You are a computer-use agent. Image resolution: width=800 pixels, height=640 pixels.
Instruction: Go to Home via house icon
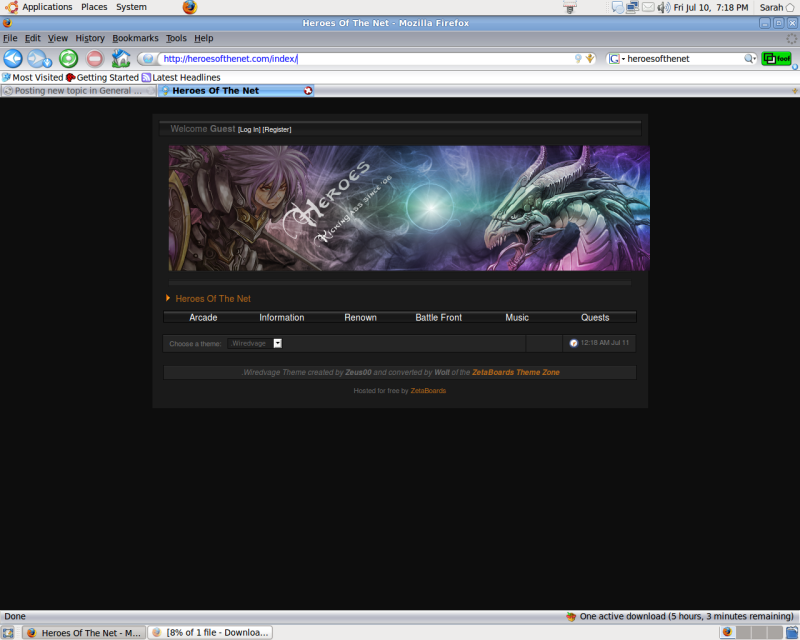pos(121,59)
